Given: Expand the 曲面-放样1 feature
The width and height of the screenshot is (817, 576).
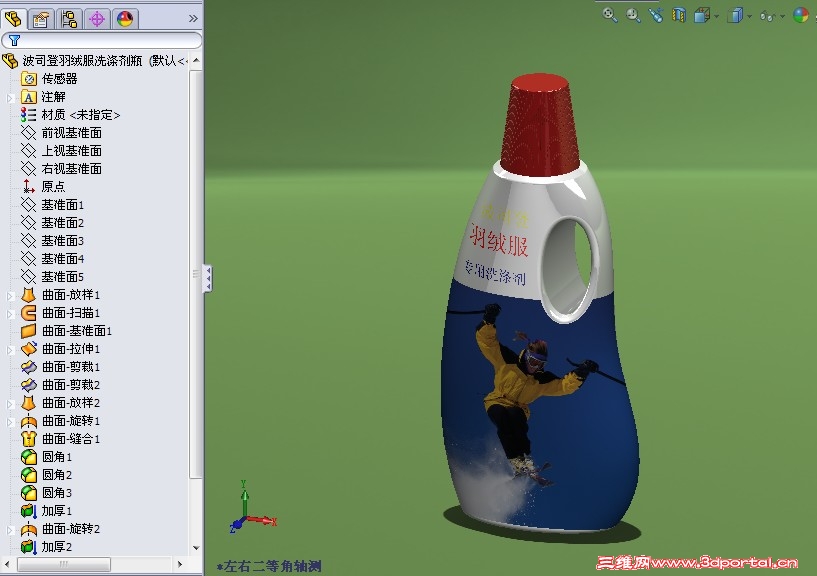Looking at the screenshot, I should (x=9, y=296).
